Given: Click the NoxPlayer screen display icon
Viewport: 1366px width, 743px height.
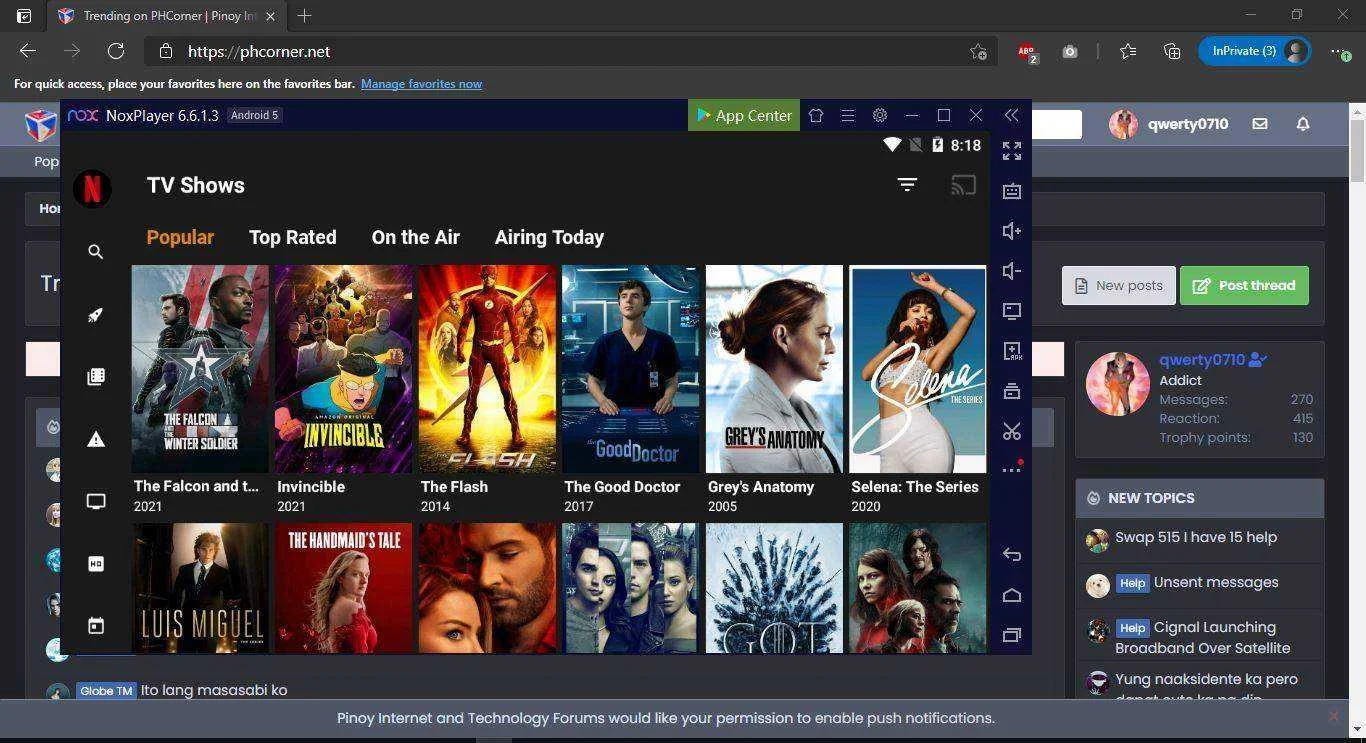Looking at the screenshot, I should (x=1012, y=311).
